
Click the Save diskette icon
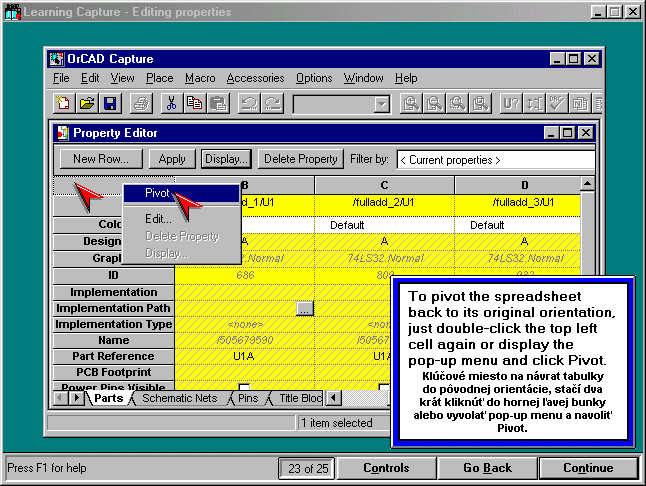click(109, 103)
